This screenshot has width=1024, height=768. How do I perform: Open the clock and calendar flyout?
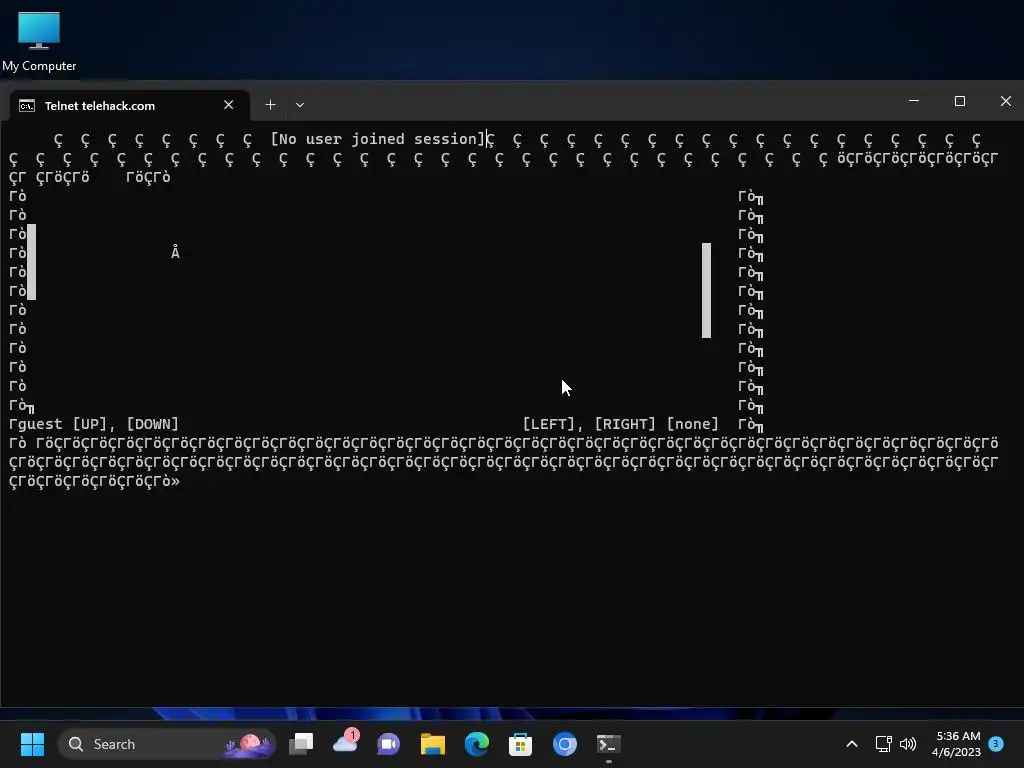tap(956, 744)
